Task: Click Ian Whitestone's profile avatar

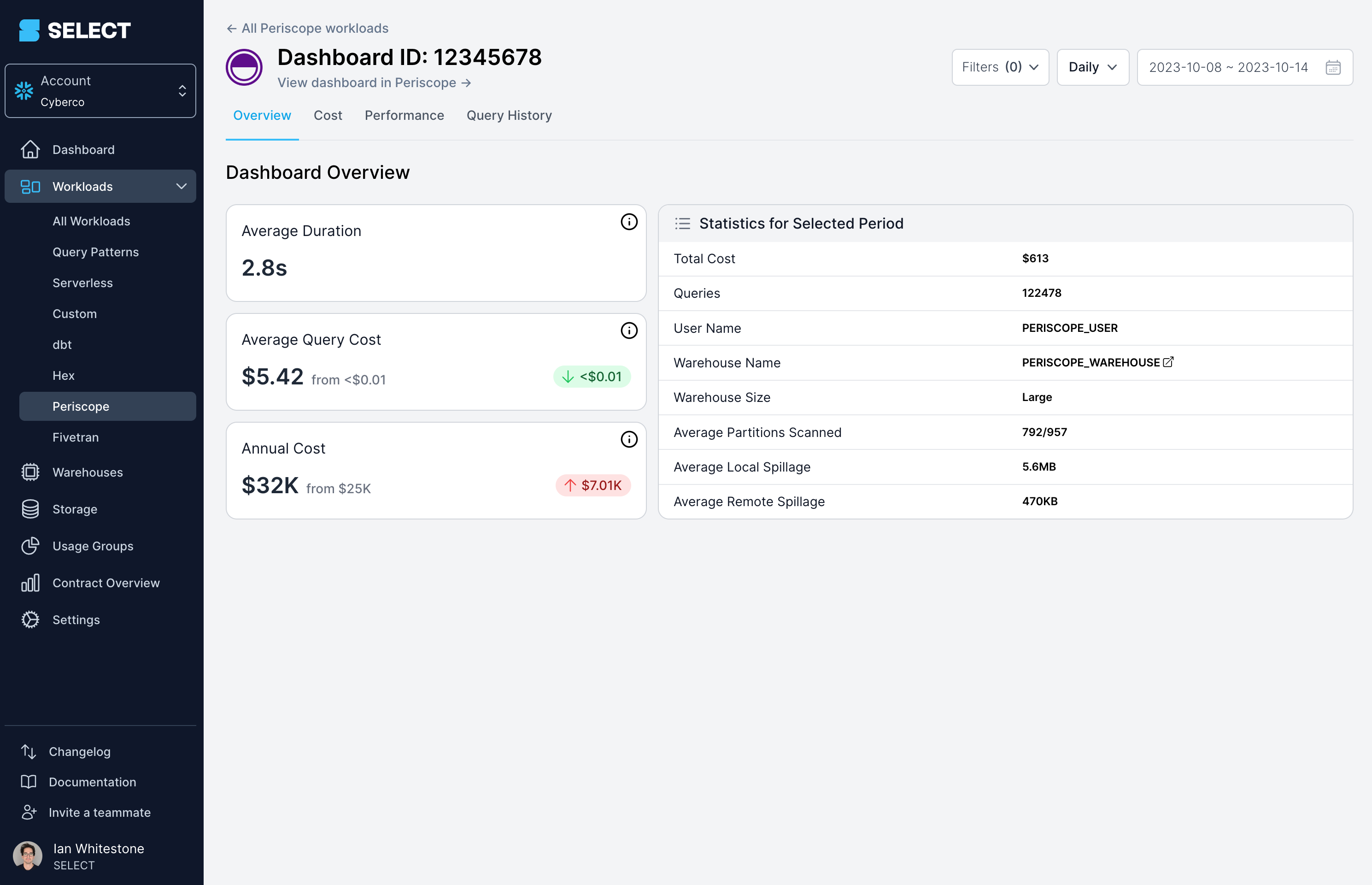Action: coord(28,856)
